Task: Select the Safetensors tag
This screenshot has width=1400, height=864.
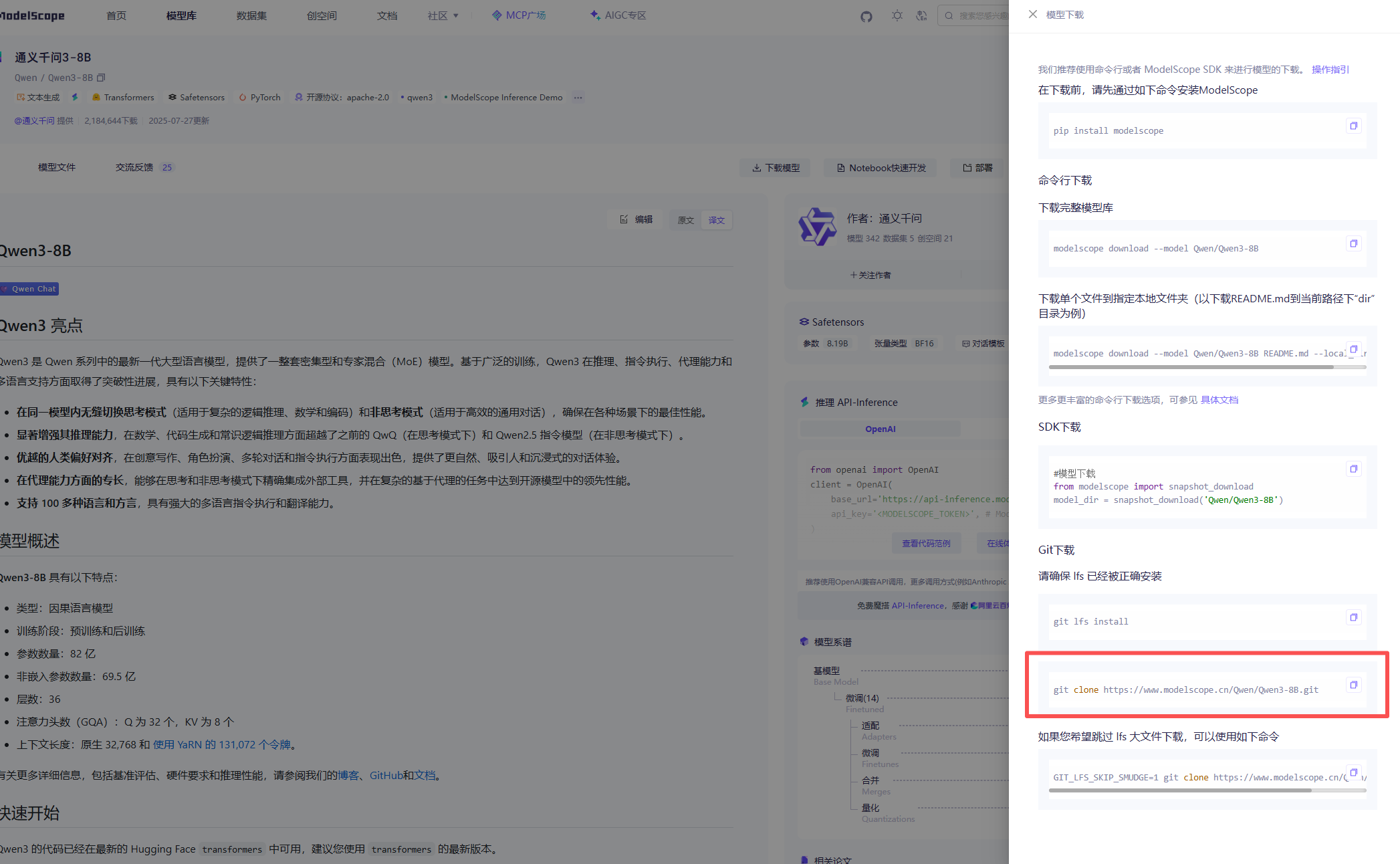Action: [197, 98]
